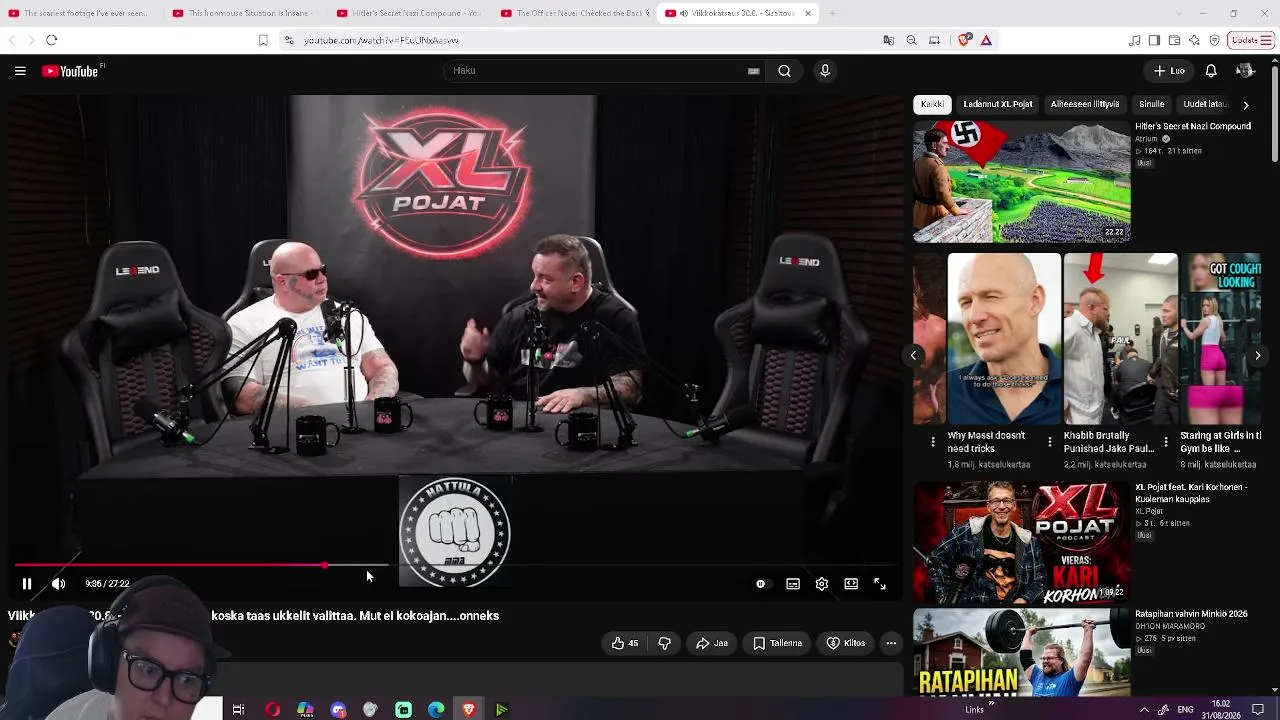Open the Why Messi doesn't need tricks short
The image size is (1280, 720).
click(x=1004, y=339)
